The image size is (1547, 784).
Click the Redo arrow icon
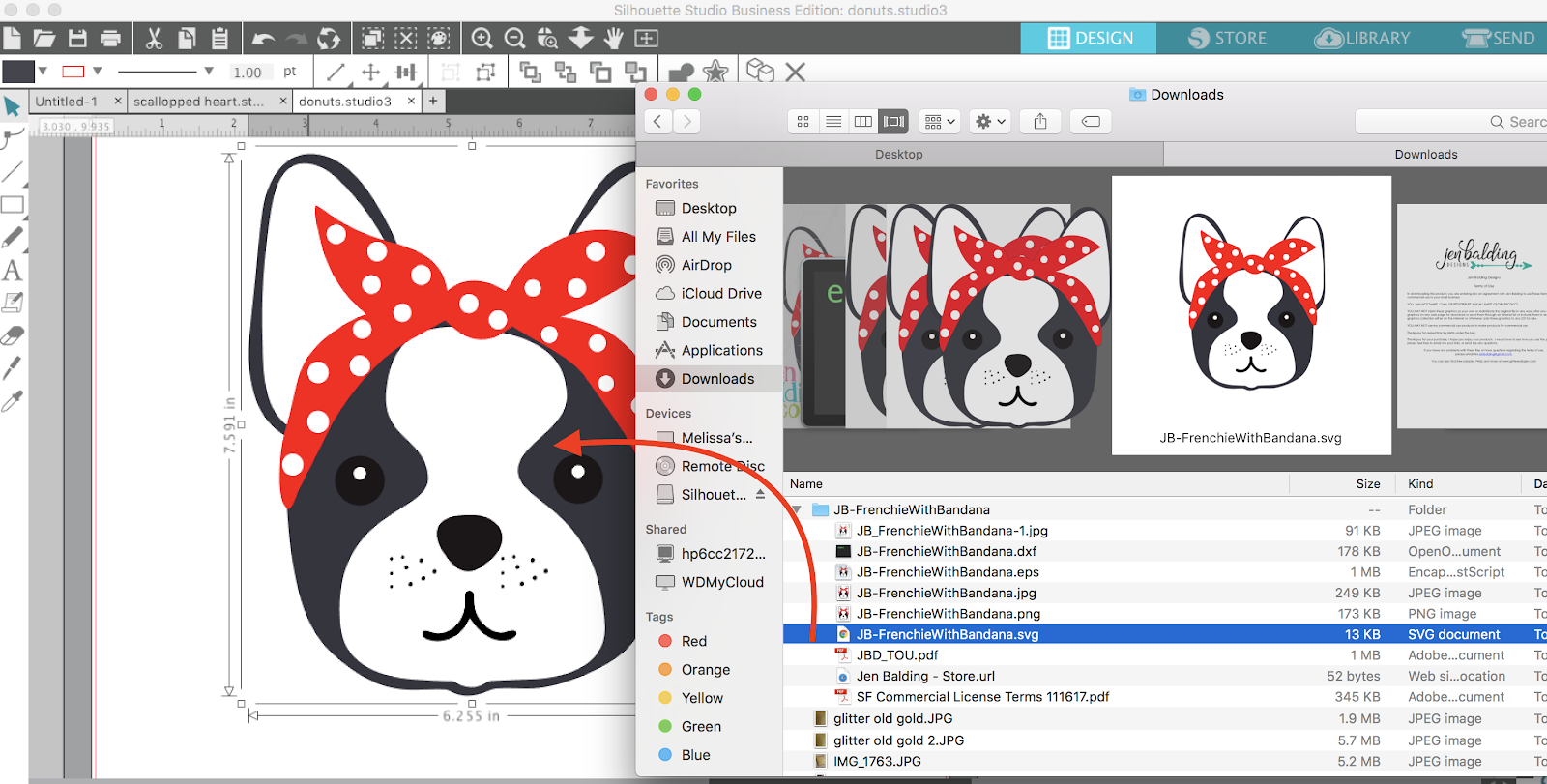pyautogui.click(x=296, y=39)
